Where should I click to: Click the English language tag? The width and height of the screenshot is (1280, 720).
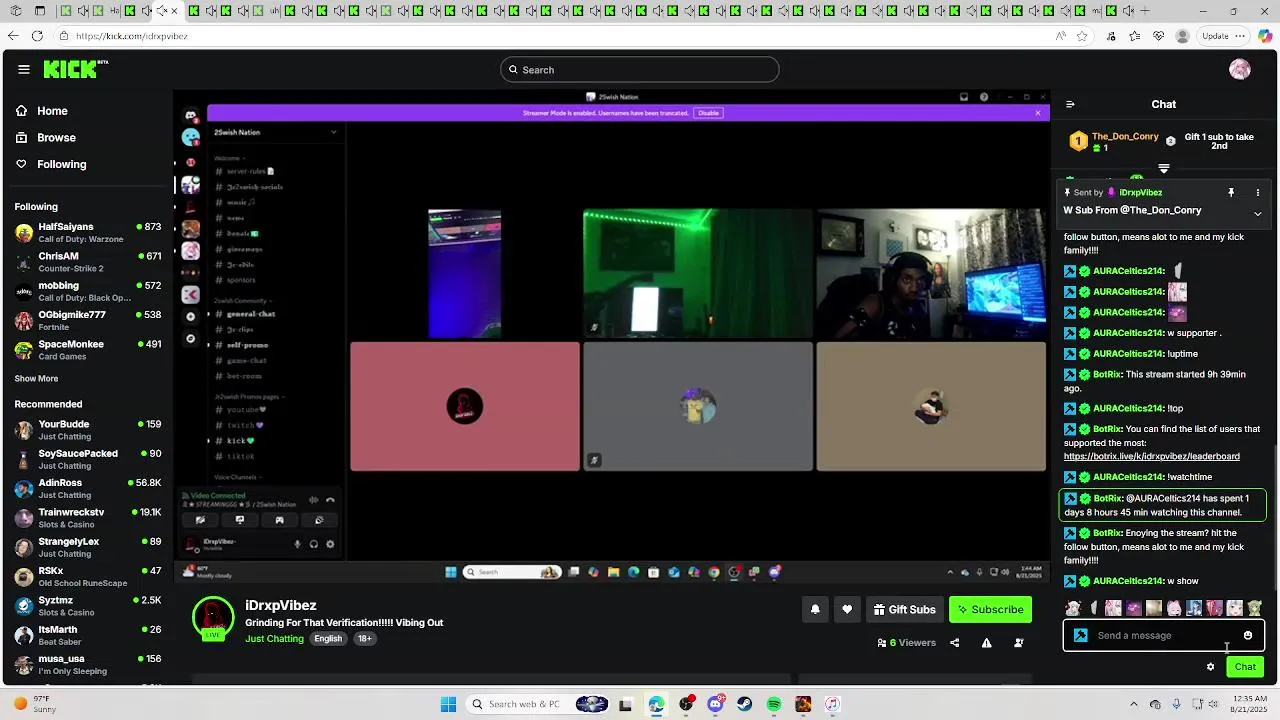[x=328, y=639]
